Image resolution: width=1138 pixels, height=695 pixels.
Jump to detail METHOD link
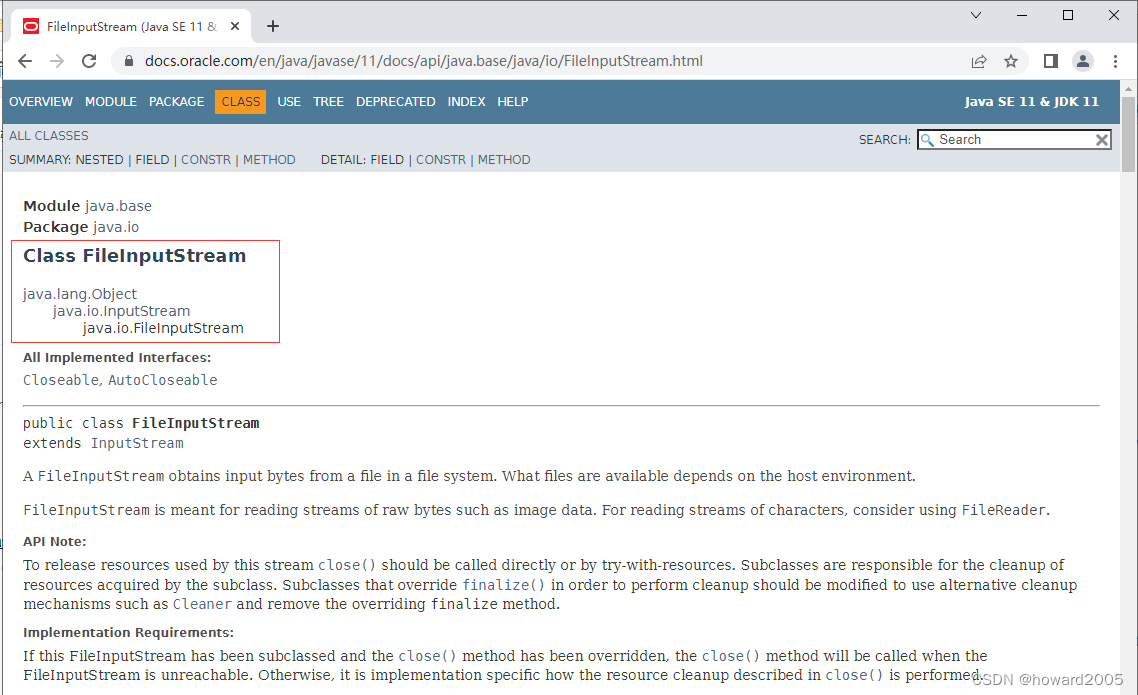tap(504, 160)
